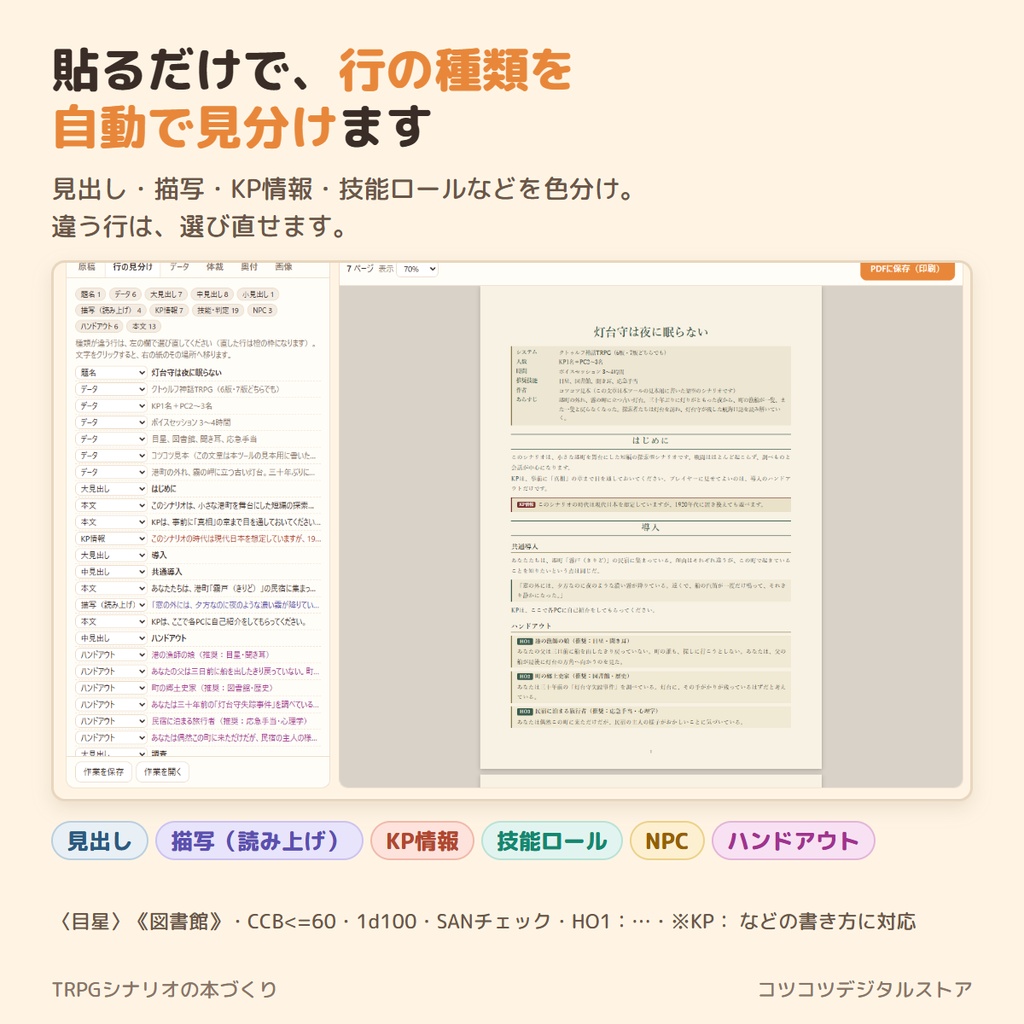
Task: Click red row text このシナリオの時代は in list
Action: click(236, 539)
